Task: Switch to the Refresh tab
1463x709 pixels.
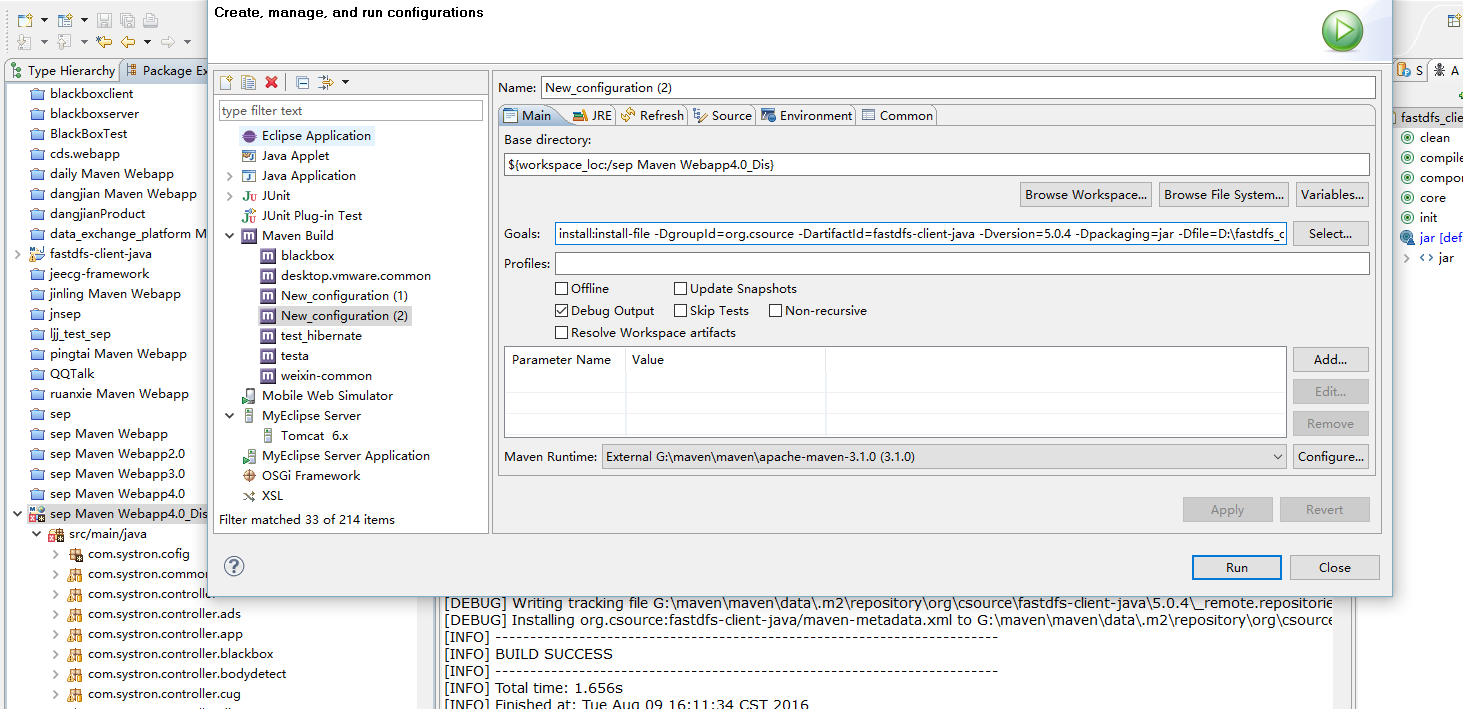Action: [x=652, y=115]
